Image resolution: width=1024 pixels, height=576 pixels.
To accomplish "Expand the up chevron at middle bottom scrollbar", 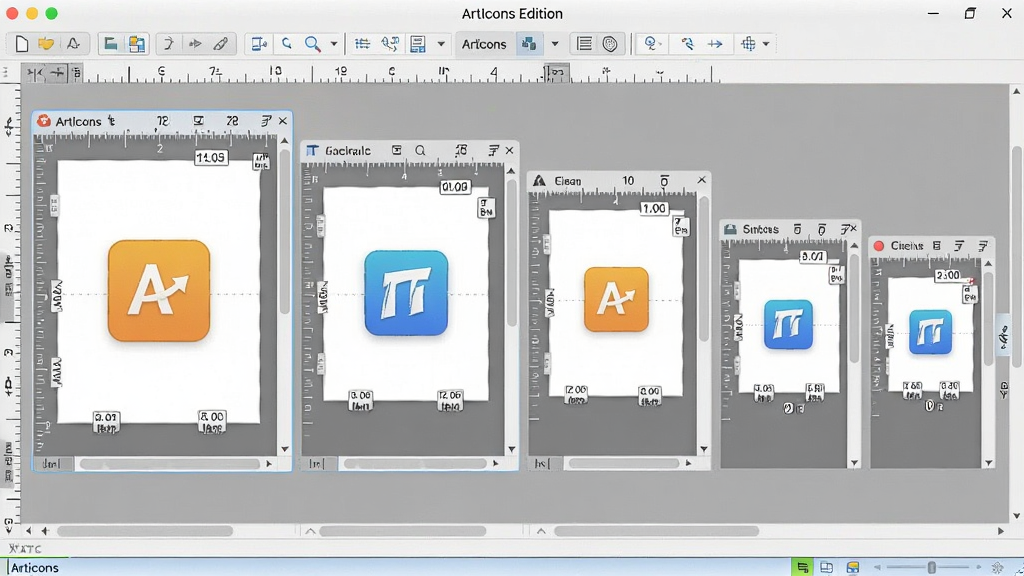I will (x=310, y=531).
